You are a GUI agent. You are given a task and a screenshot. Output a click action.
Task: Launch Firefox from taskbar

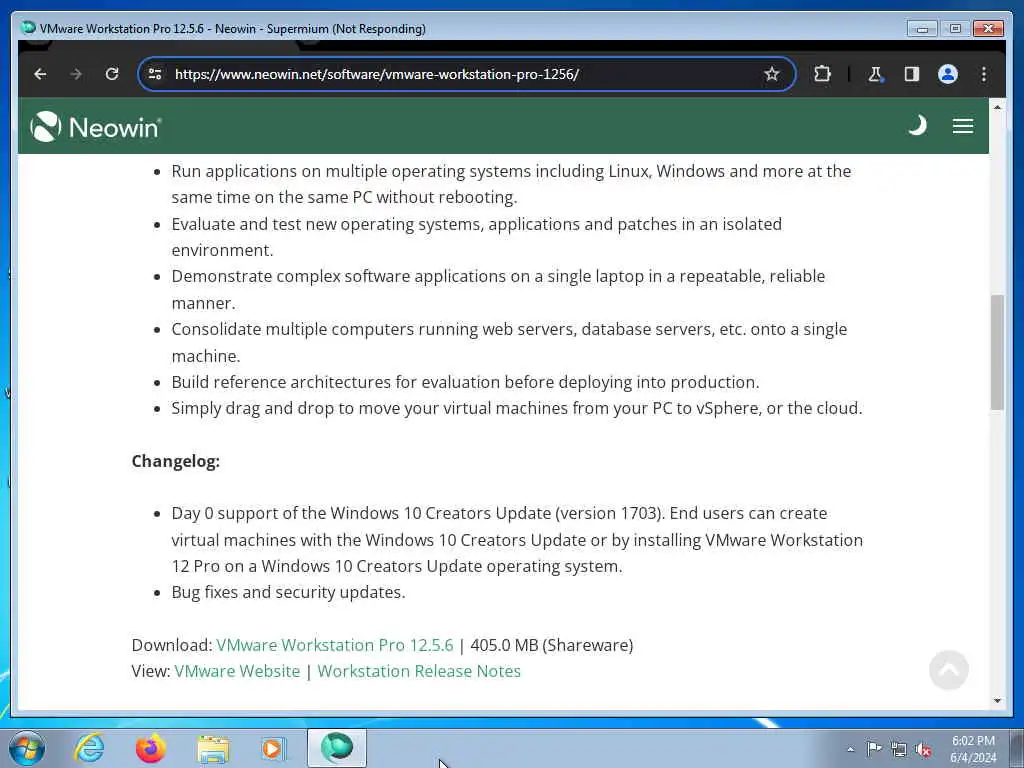(150, 748)
